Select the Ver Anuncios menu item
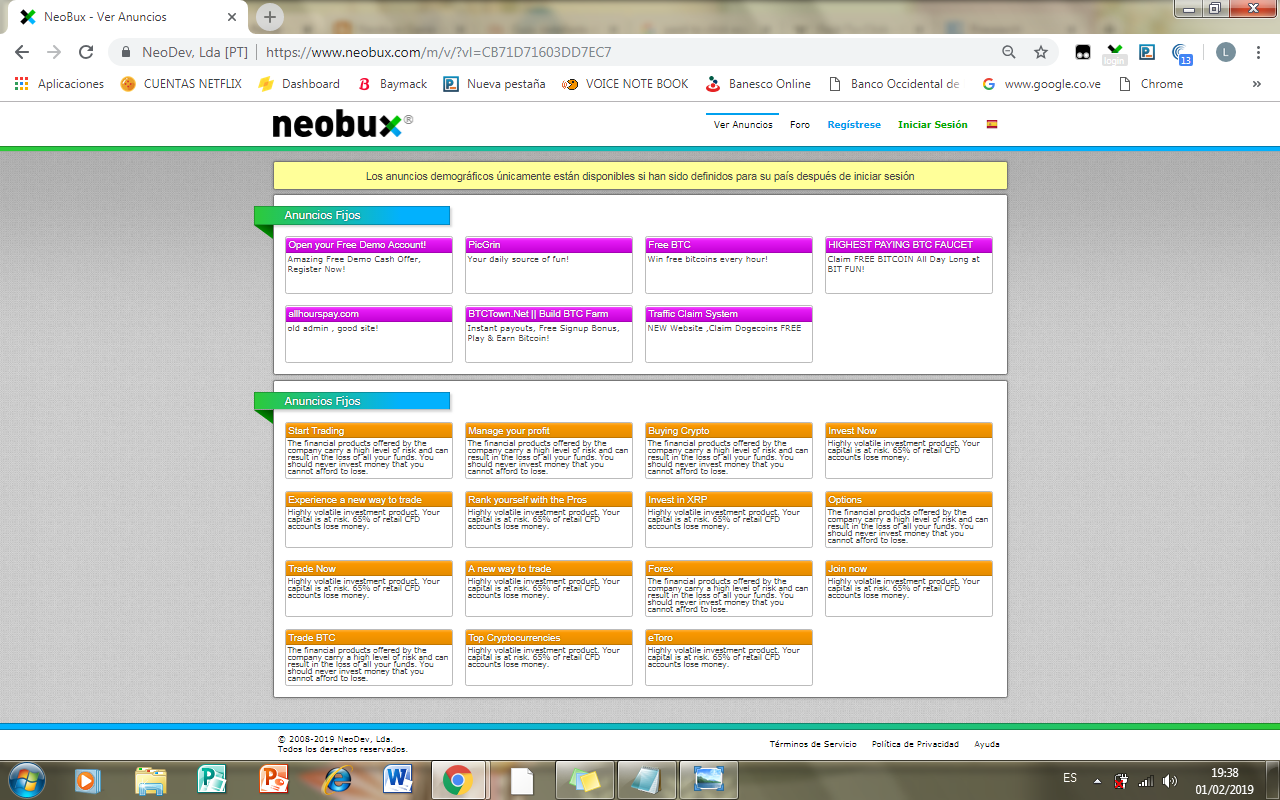 743,125
